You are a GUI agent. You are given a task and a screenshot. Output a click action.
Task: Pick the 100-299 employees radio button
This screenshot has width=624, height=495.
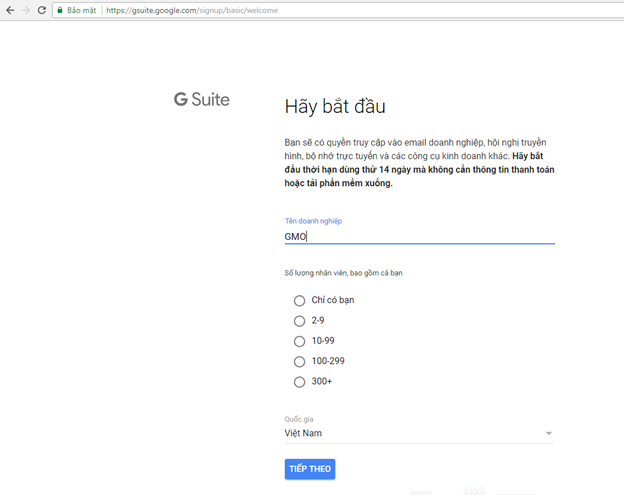[x=299, y=361]
